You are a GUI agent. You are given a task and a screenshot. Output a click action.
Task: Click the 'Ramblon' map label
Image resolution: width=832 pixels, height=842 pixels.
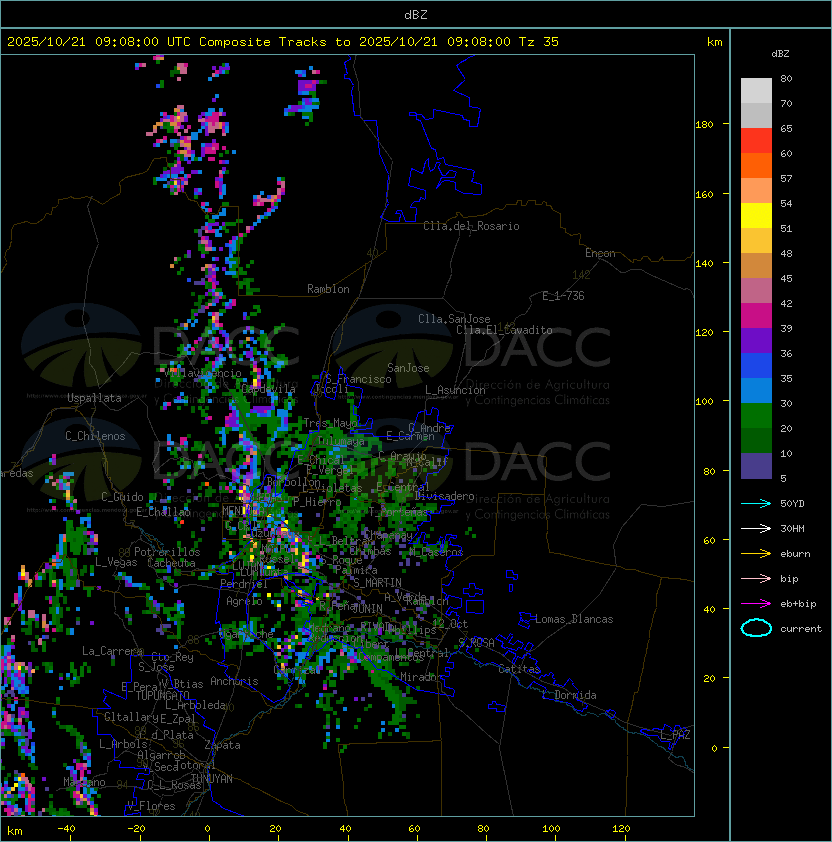click(x=328, y=289)
